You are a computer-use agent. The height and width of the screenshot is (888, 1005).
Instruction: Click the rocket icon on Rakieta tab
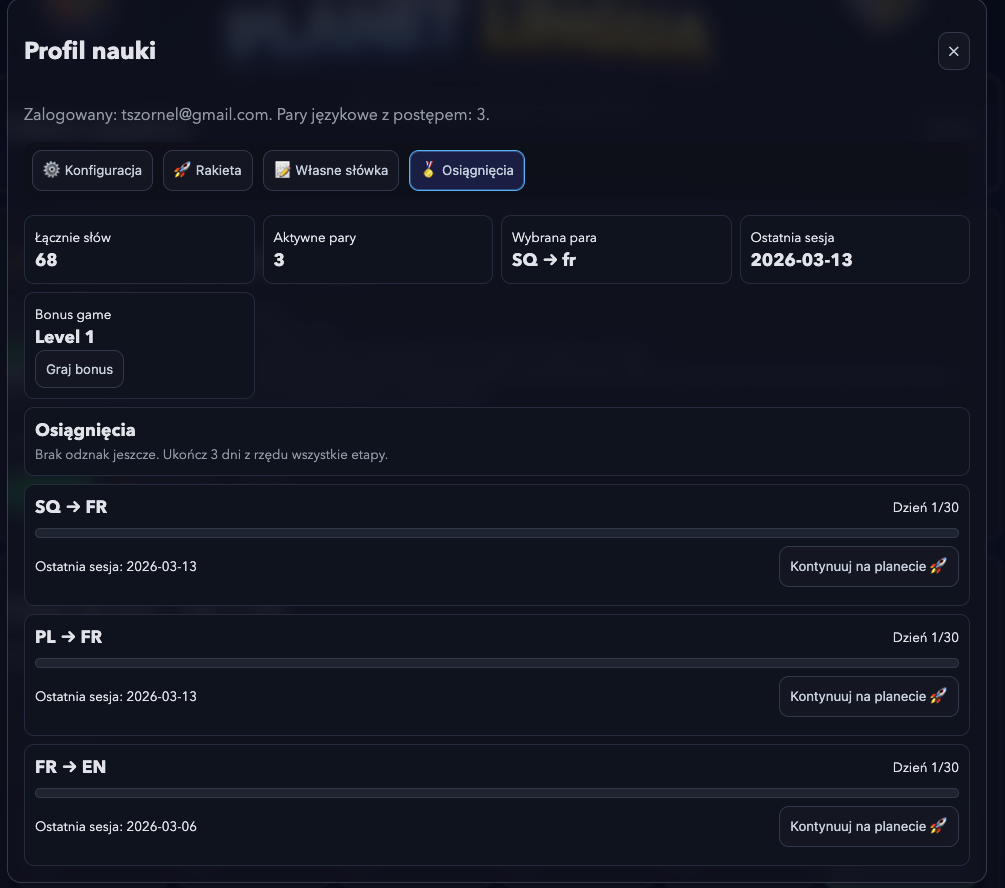[x=182, y=170]
